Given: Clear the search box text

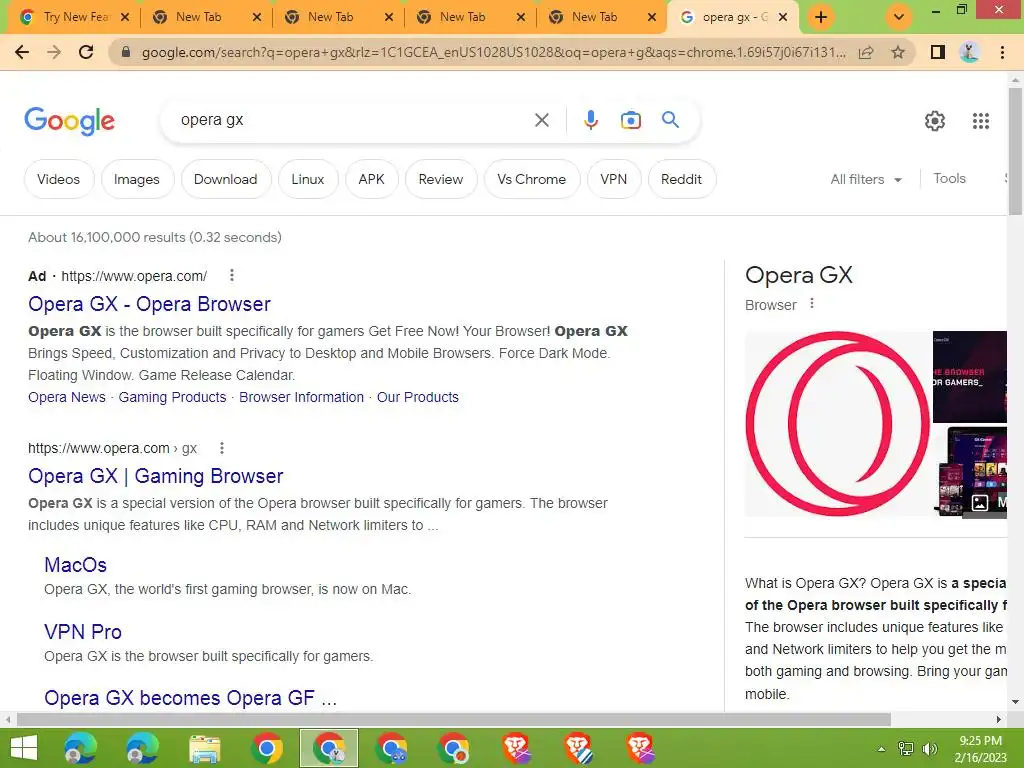Looking at the screenshot, I should [x=541, y=120].
